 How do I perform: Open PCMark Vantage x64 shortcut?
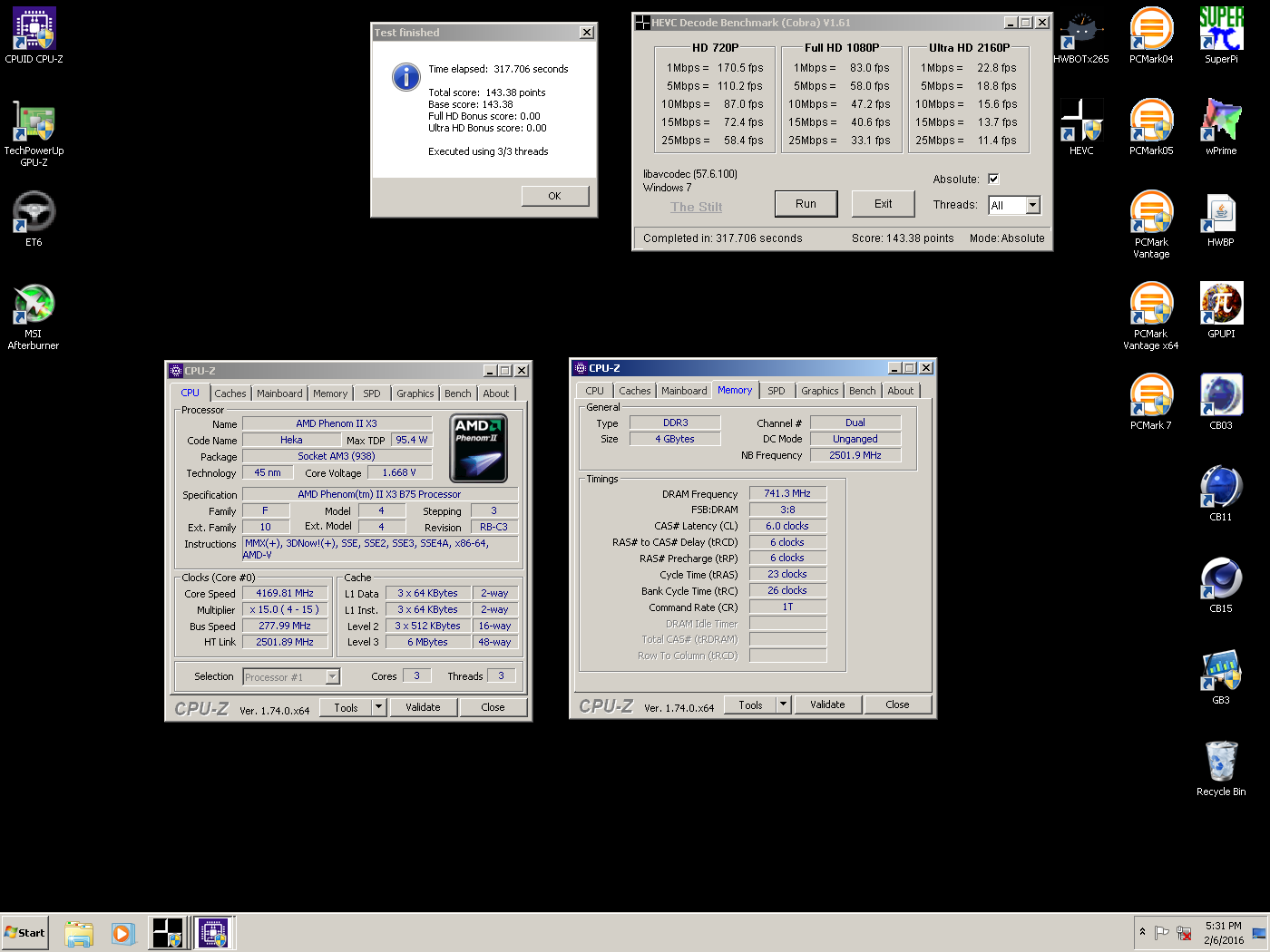(1151, 316)
